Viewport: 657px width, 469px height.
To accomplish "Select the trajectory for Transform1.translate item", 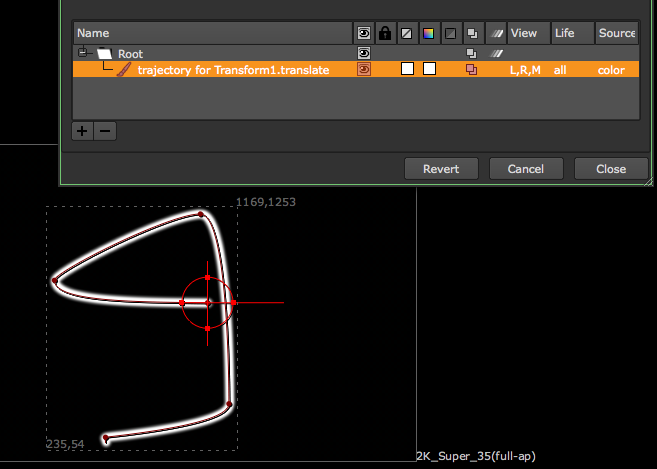I will (233, 70).
